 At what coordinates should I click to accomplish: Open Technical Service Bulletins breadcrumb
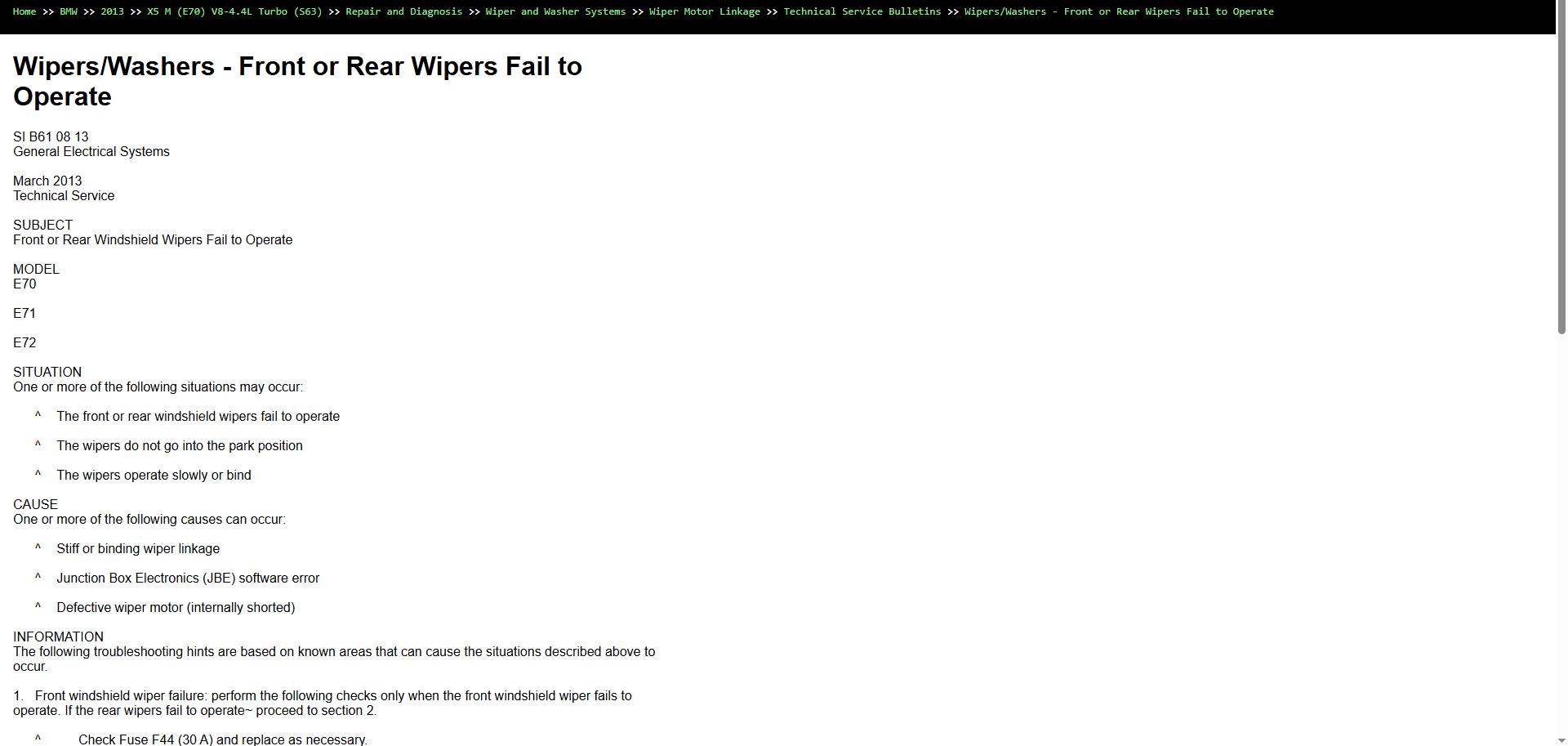pos(862,11)
